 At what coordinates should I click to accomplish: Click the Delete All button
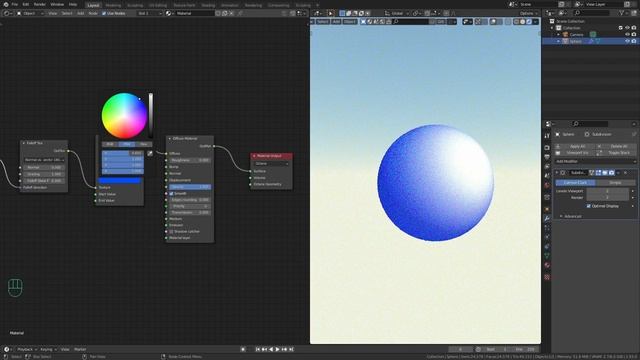pos(616,146)
